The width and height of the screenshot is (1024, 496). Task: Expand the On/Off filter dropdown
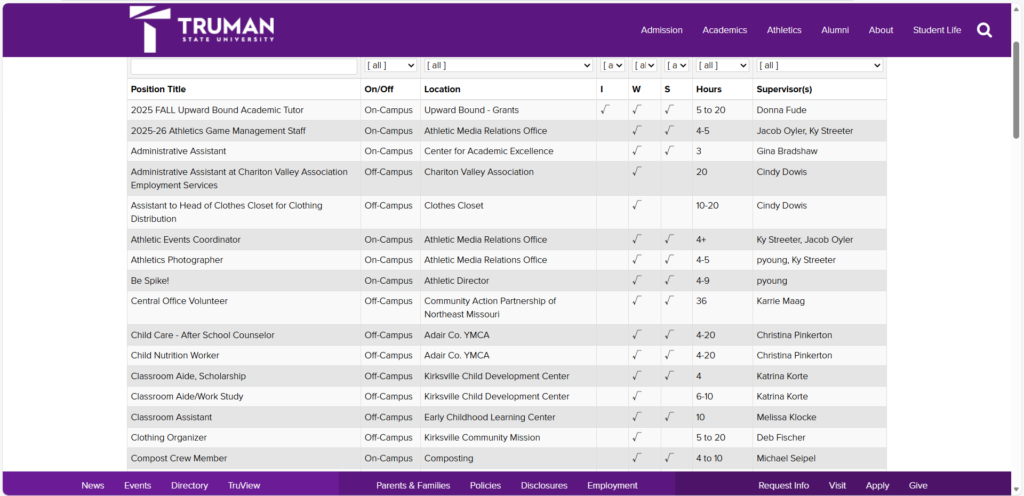(390, 66)
